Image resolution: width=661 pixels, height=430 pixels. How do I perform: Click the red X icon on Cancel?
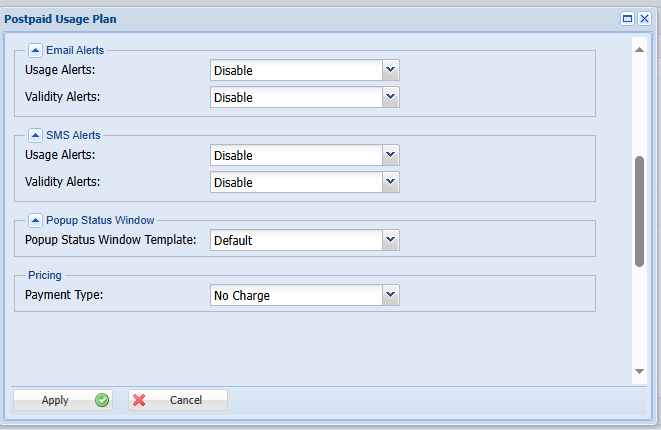140,400
